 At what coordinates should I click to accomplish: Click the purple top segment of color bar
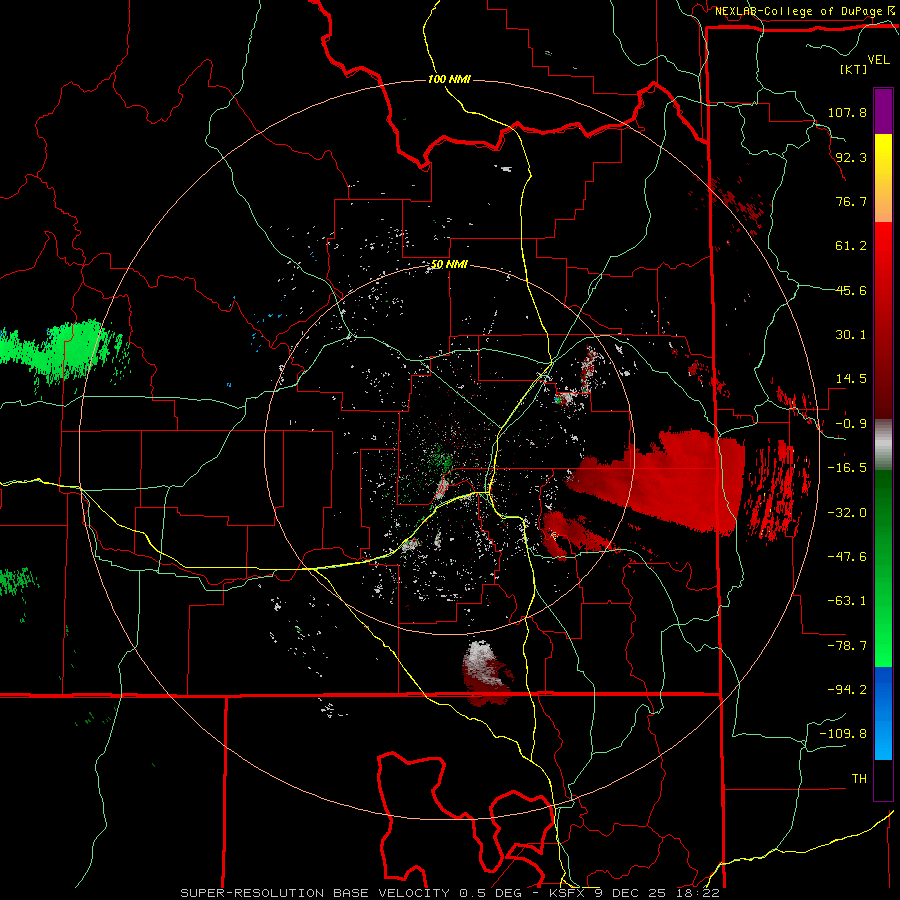point(883,111)
